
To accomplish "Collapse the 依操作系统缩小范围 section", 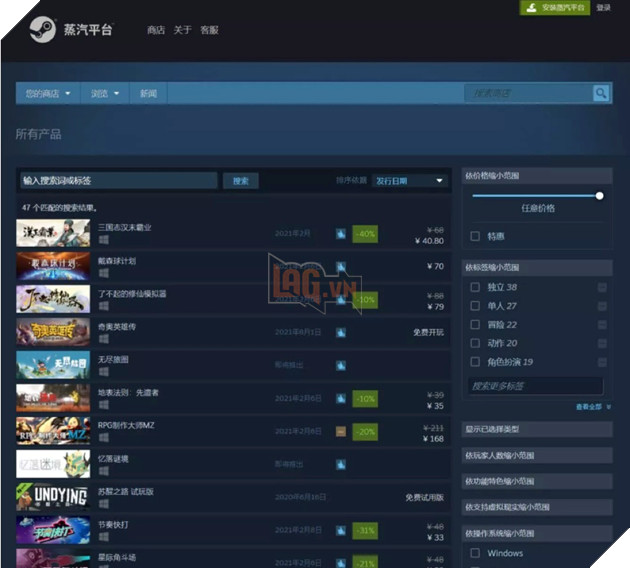I will coord(537,533).
